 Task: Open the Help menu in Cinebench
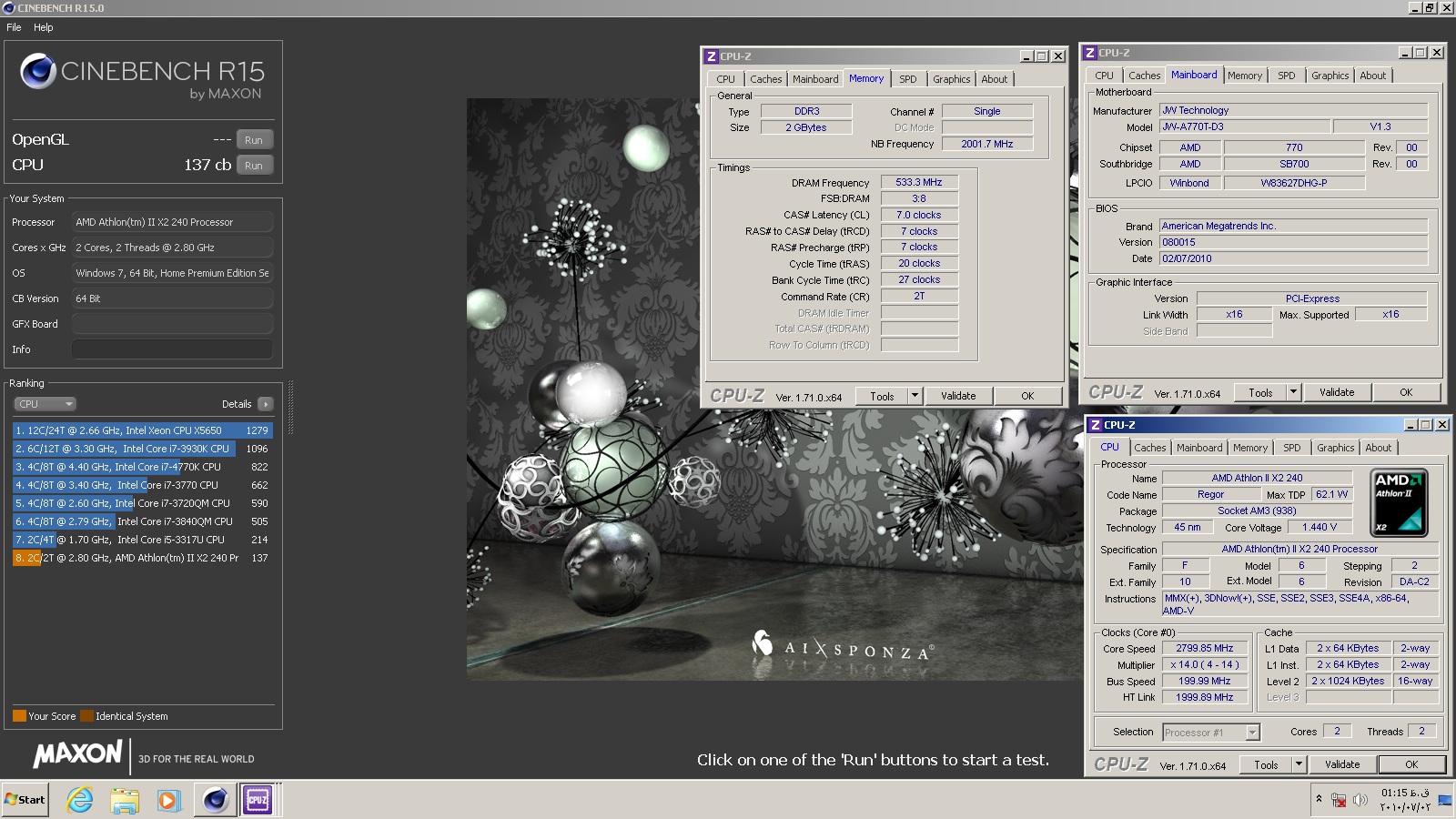pyautogui.click(x=44, y=27)
